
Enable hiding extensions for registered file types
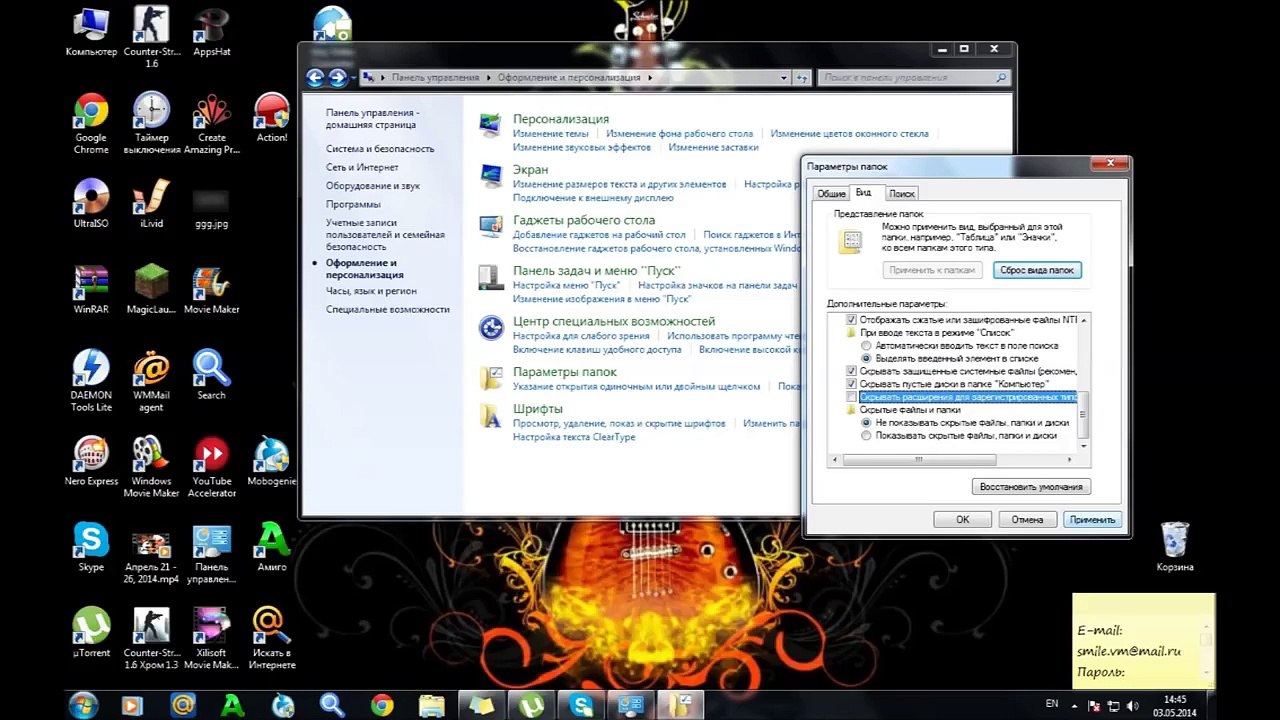click(852, 397)
